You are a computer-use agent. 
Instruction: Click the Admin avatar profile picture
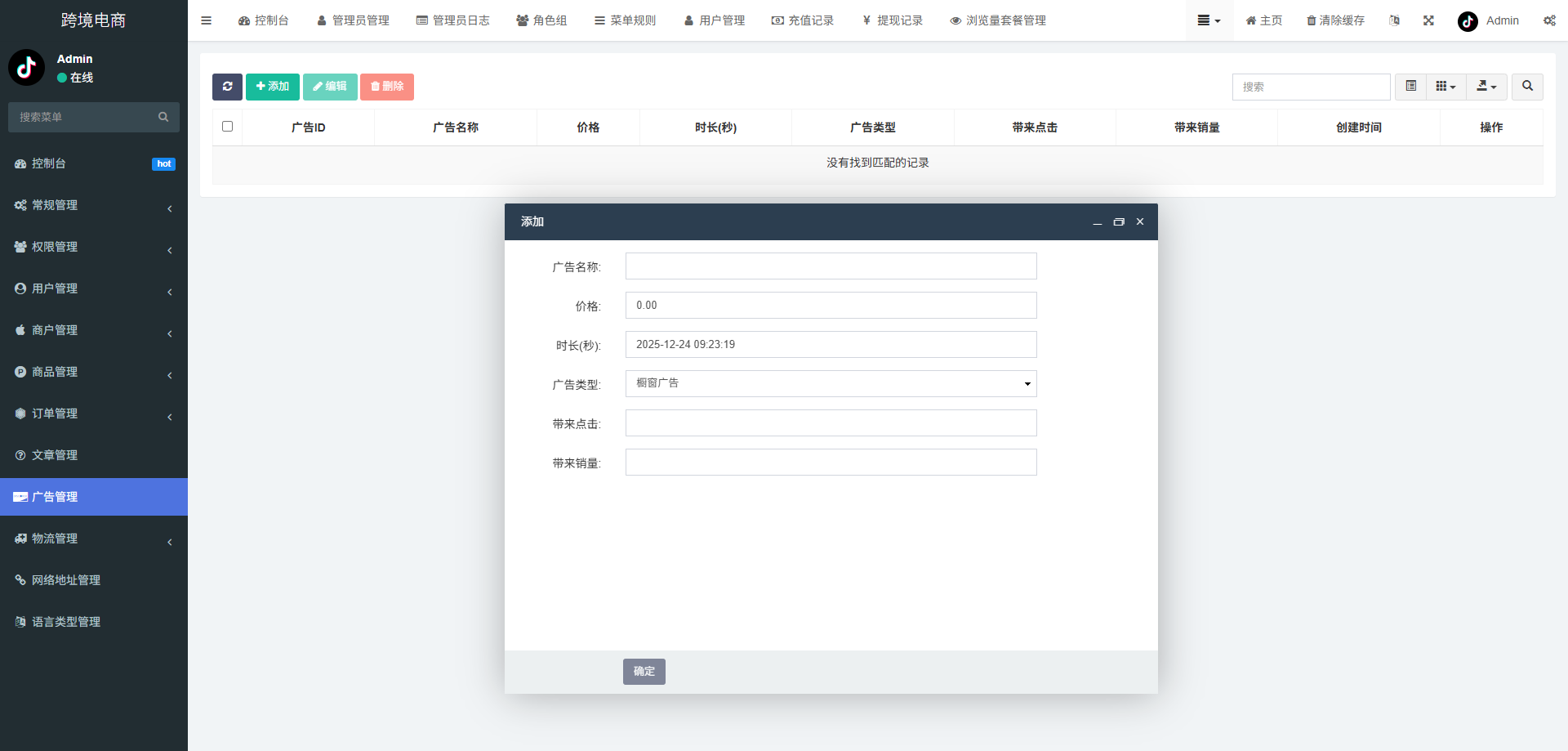1467,21
